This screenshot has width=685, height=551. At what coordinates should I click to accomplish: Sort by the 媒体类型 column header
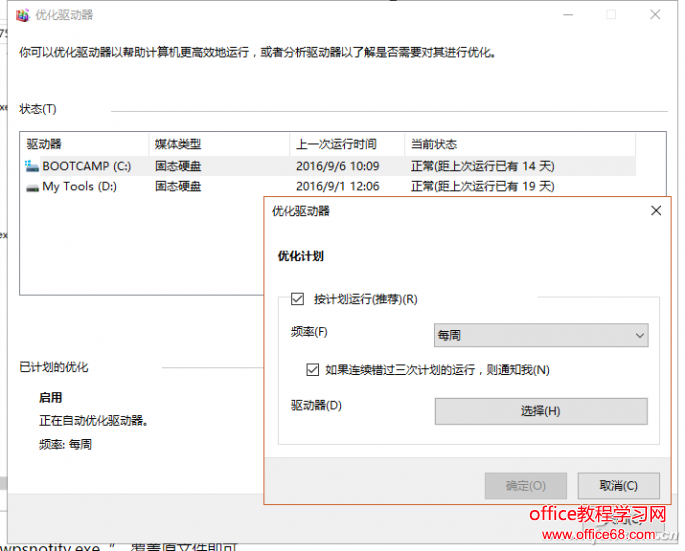219,144
